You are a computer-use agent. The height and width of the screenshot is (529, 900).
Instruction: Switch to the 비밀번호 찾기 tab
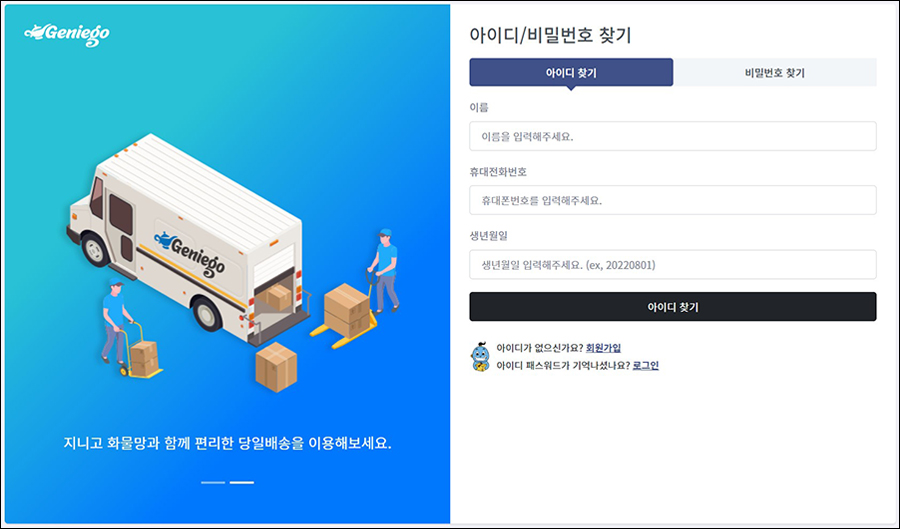coord(775,73)
